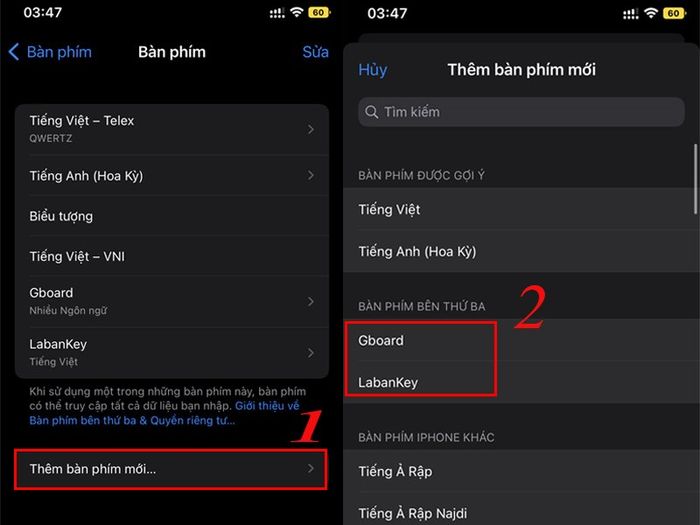This screenshot has width=700, height=525.
Task: Tap the Sửa edit button
Action: [315, 52]
